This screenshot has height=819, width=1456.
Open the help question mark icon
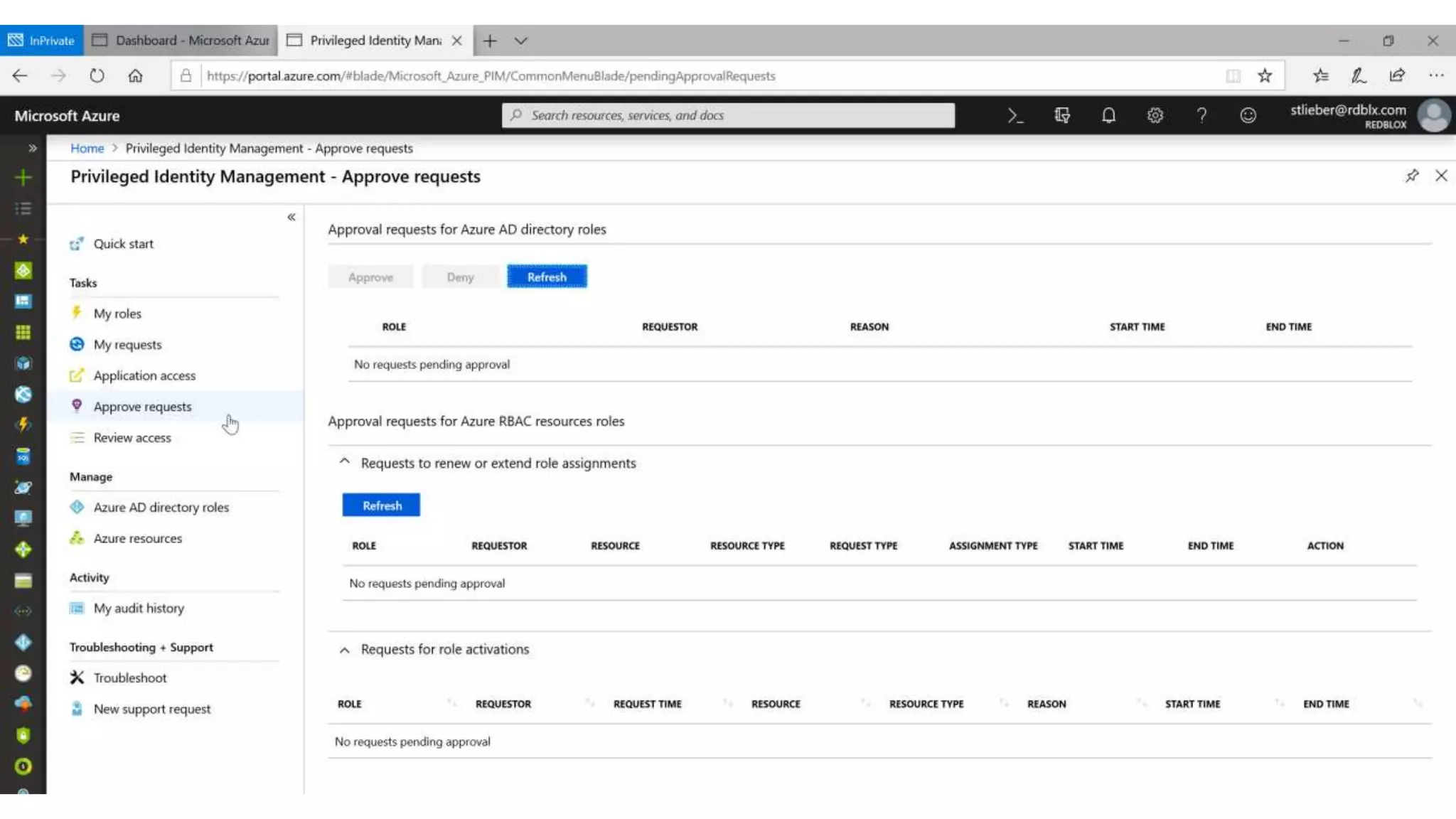tap(1201, 116)
